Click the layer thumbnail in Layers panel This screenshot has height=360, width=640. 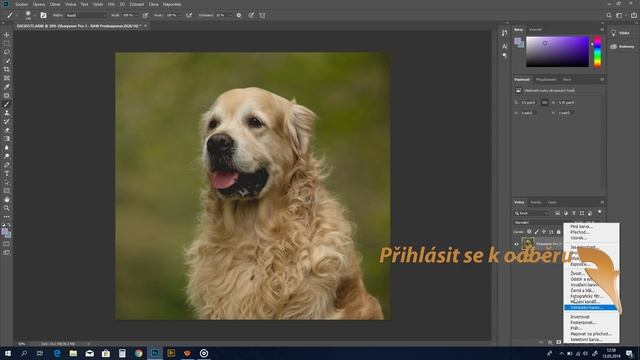pyautogui.click(x=528, y=244)
